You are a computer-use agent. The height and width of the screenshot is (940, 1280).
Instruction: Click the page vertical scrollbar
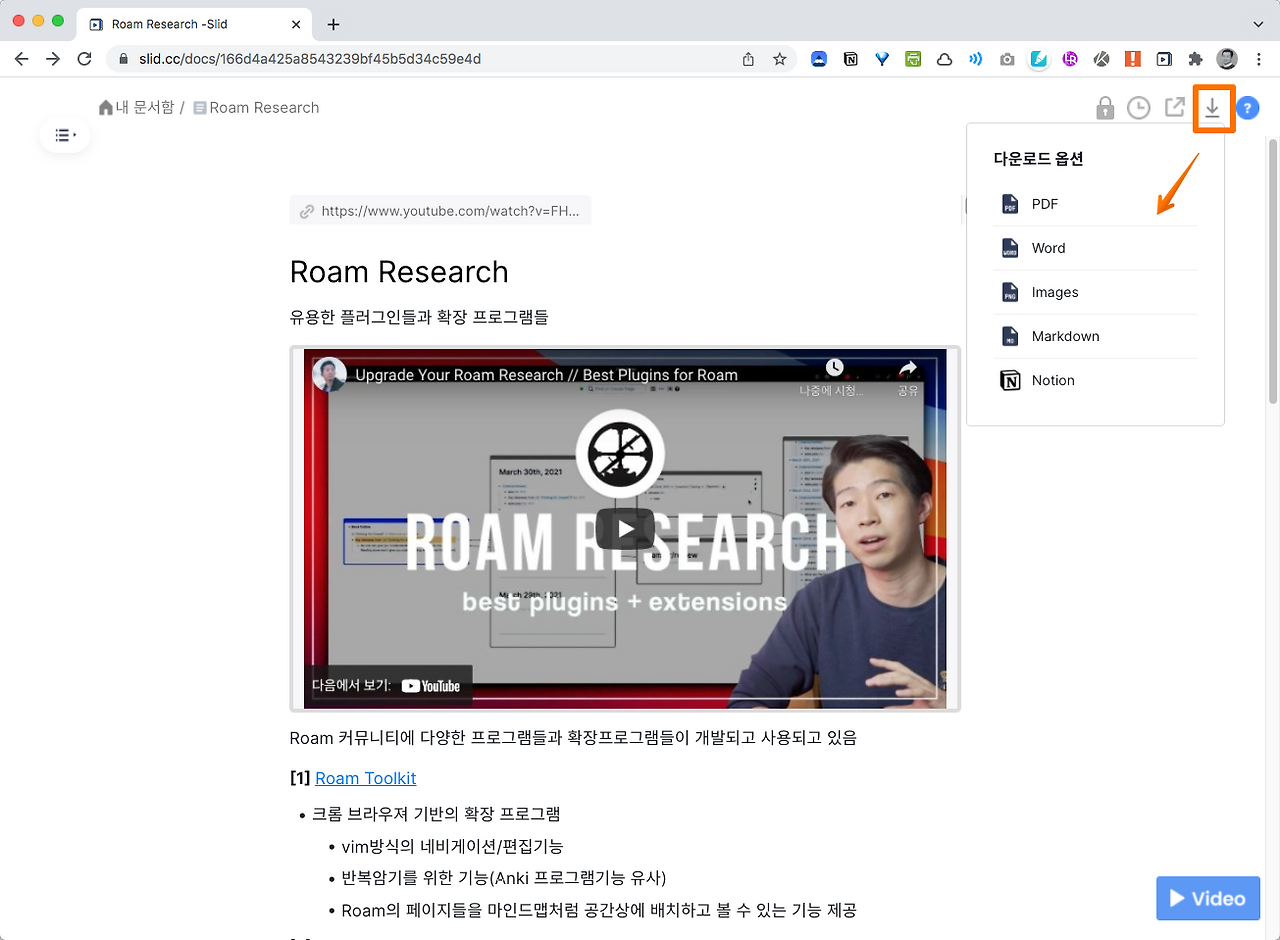pyautogui.click(x=1272, y=270)
